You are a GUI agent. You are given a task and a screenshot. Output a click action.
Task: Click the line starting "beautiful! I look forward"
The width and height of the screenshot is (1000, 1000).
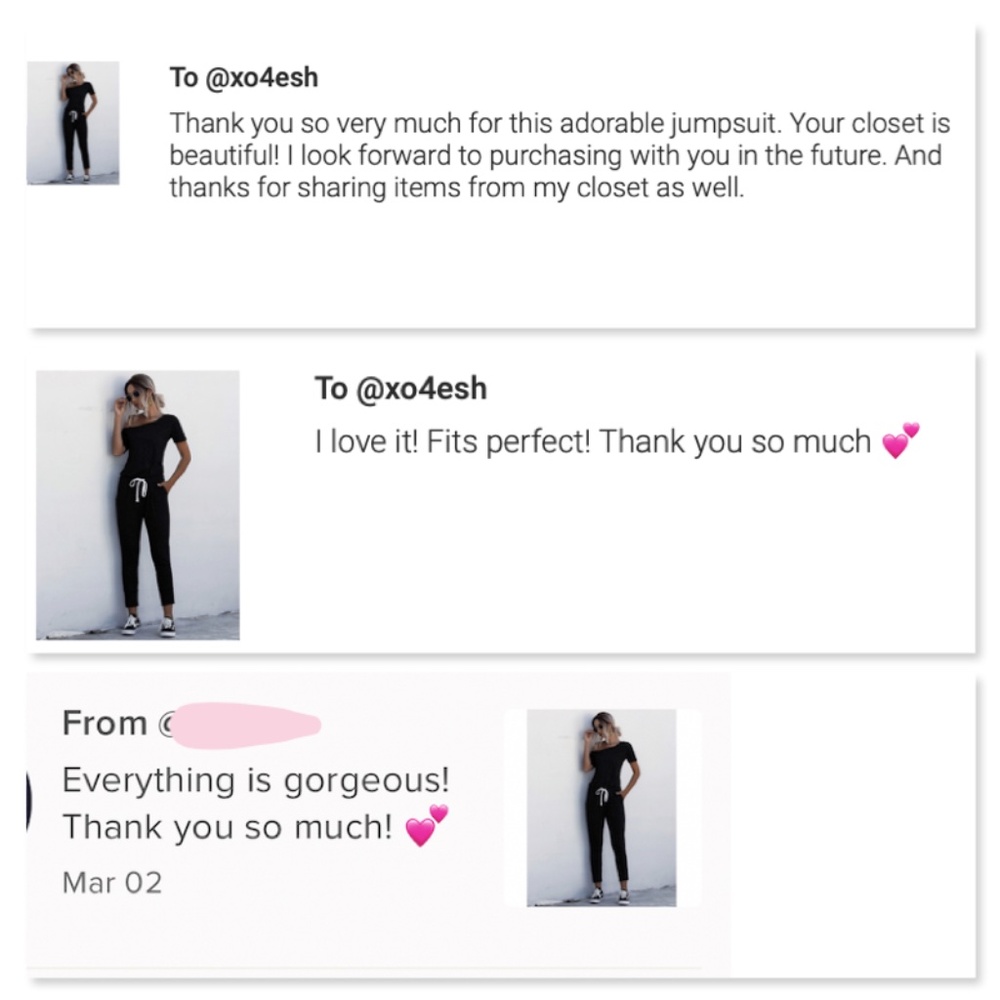555,156
